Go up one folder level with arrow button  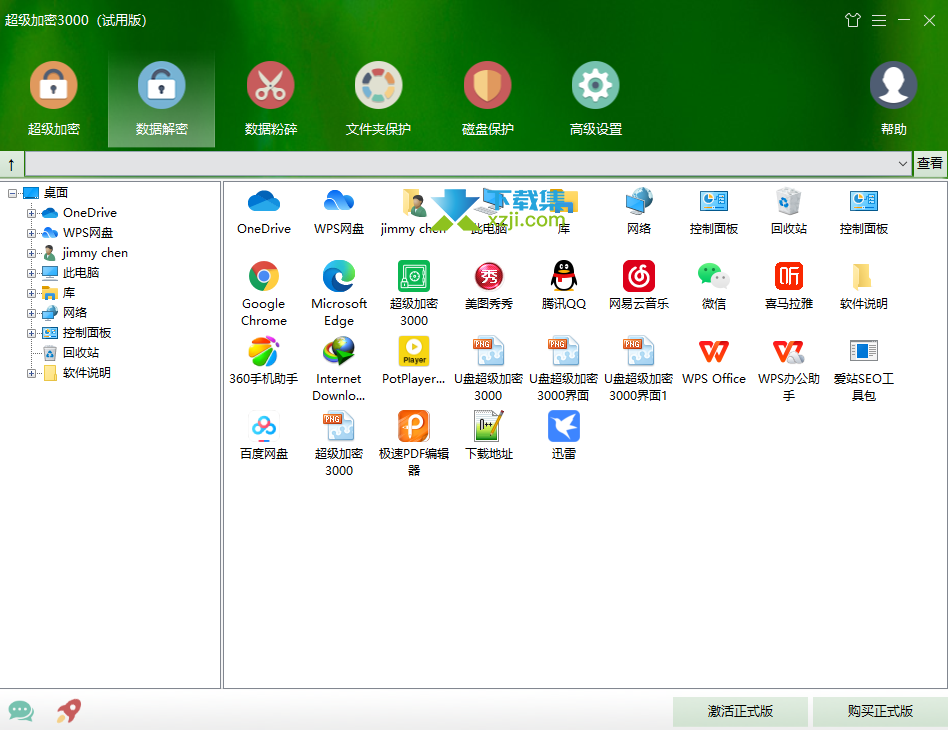click(x=11, y=164)
